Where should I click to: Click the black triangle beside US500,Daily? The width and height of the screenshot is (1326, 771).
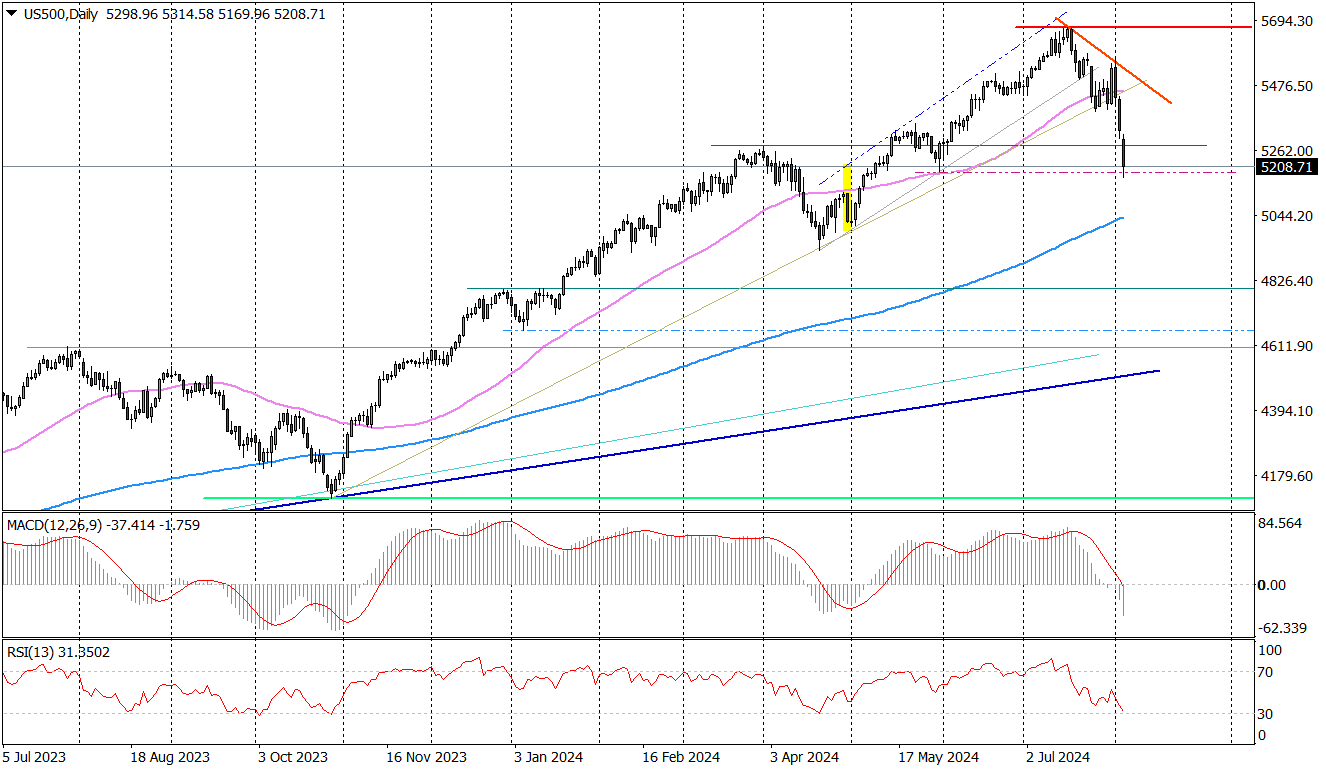click(x=11, y=14)
